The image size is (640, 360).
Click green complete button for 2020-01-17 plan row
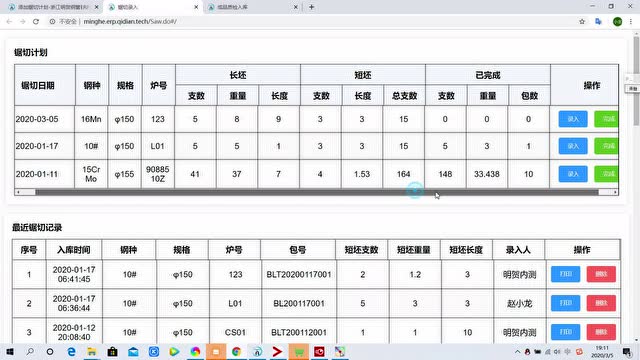pyautogui.click(x=607, y=146)
